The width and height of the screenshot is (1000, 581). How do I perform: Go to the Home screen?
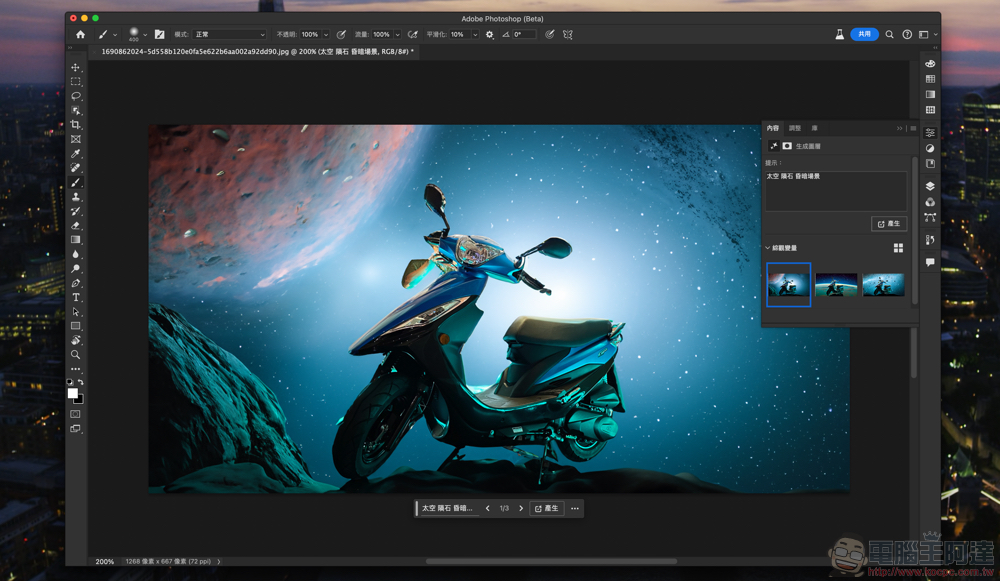[x=80, y=34]
